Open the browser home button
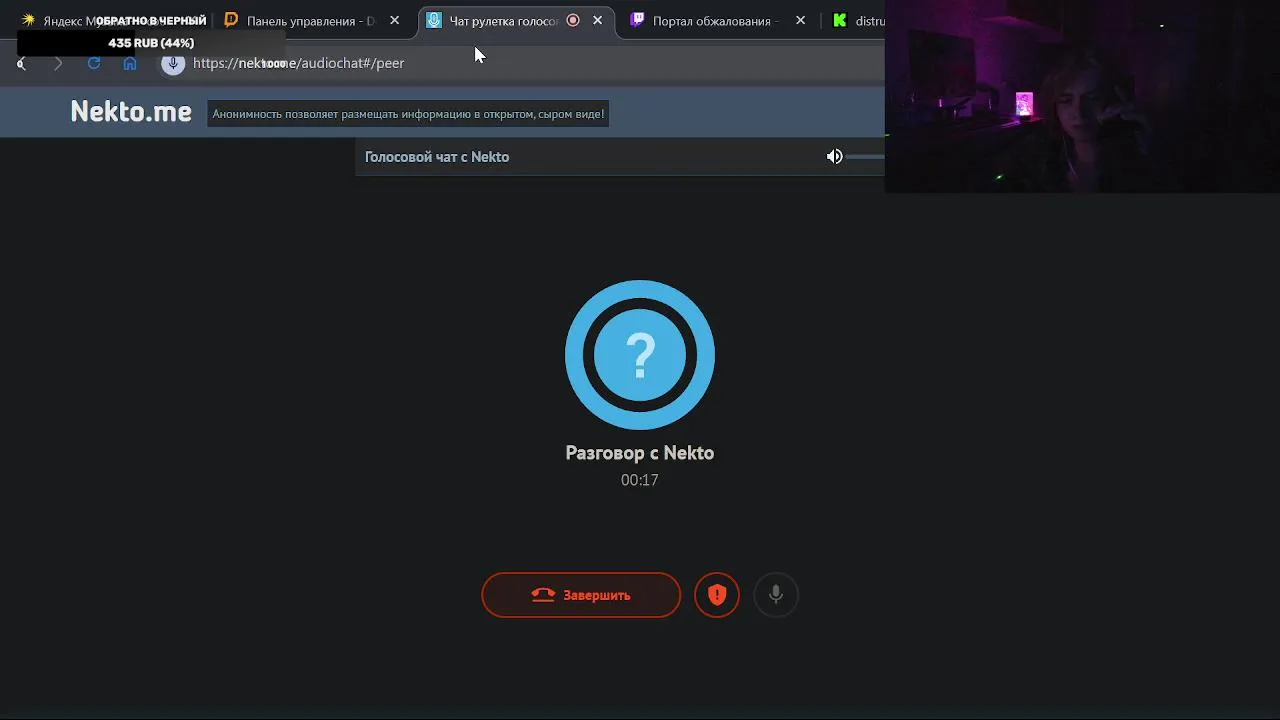This screenshot has width=1280, height=720. [130, 63]
